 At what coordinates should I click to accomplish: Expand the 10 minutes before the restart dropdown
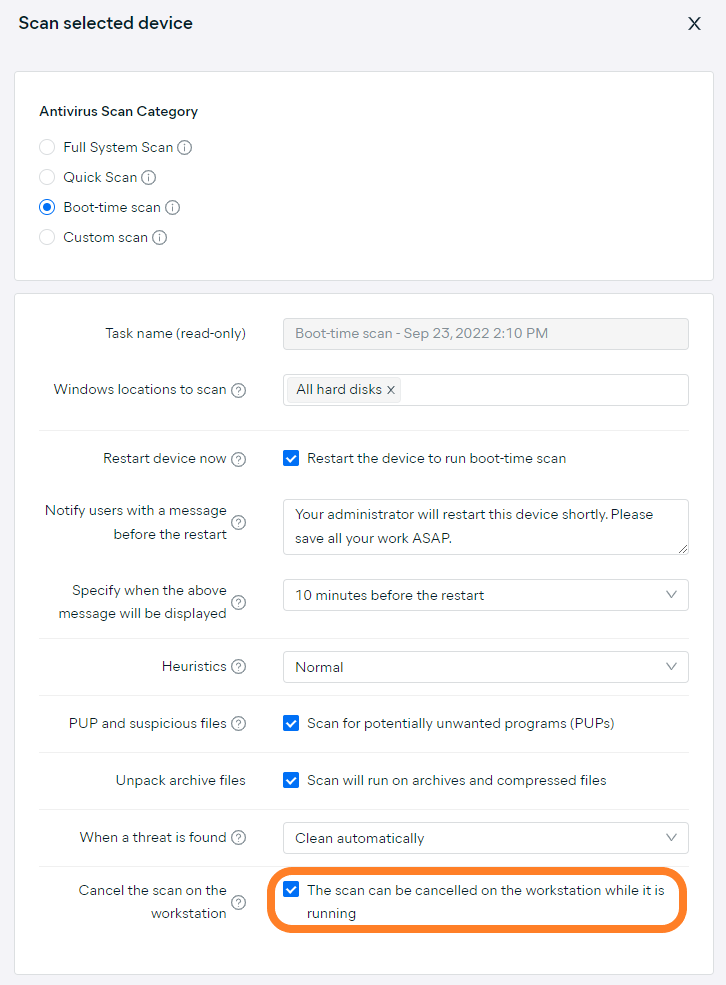[x=485, y=595]
